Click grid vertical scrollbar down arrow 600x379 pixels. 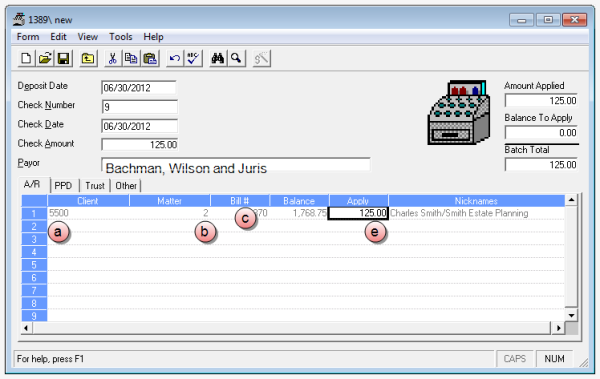tap(571, 315)
